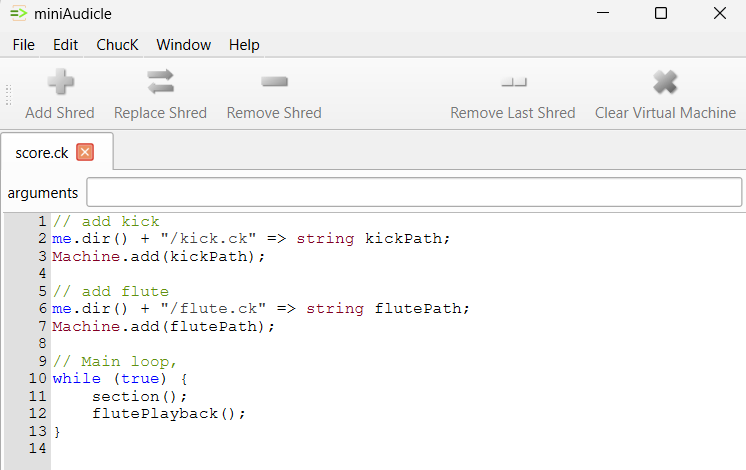Maximize the miniAudicle window
Viewport: 746px width, 470px height.
click(661, 13)
